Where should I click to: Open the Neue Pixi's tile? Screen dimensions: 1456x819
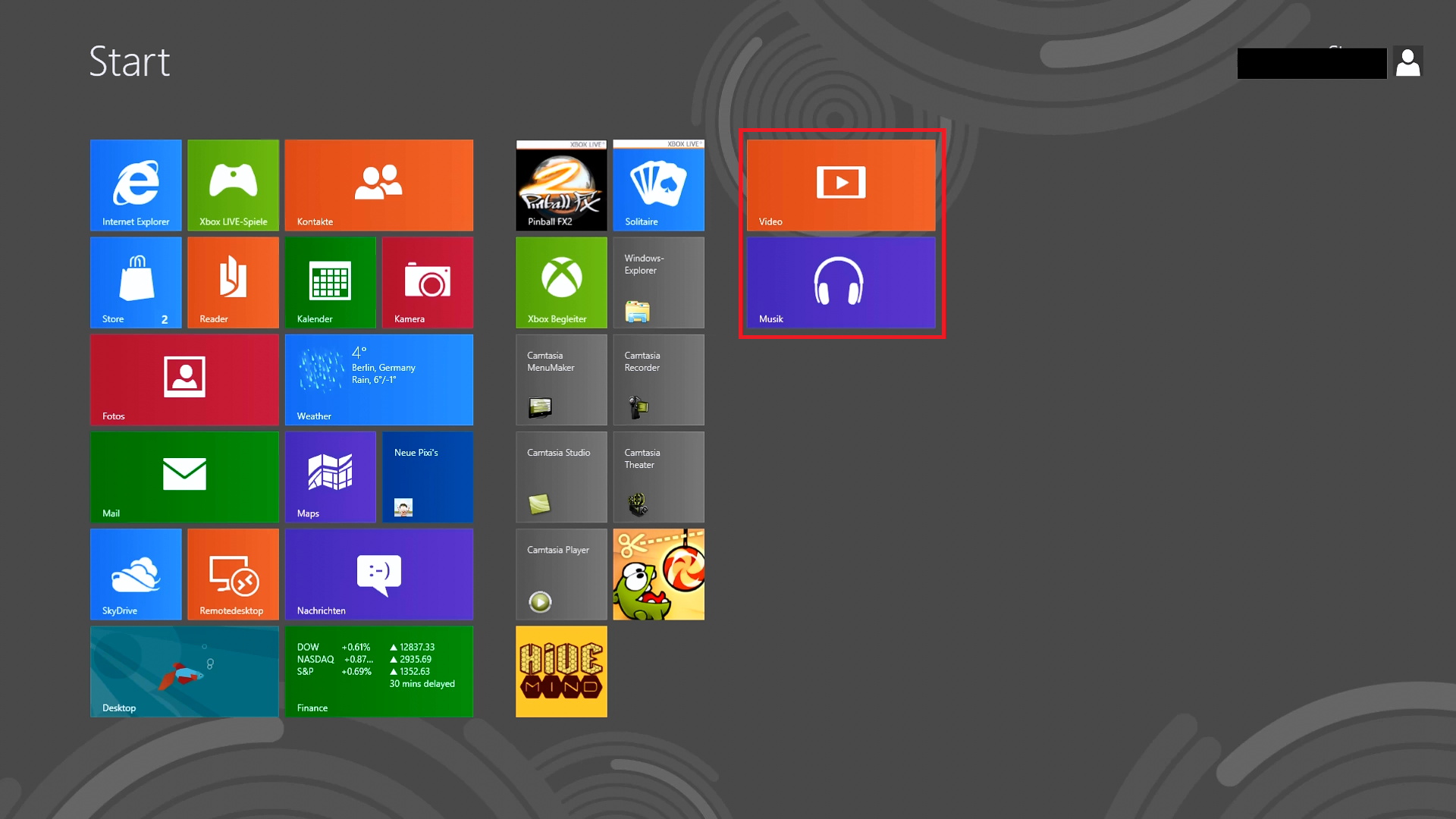coord(428,477)
